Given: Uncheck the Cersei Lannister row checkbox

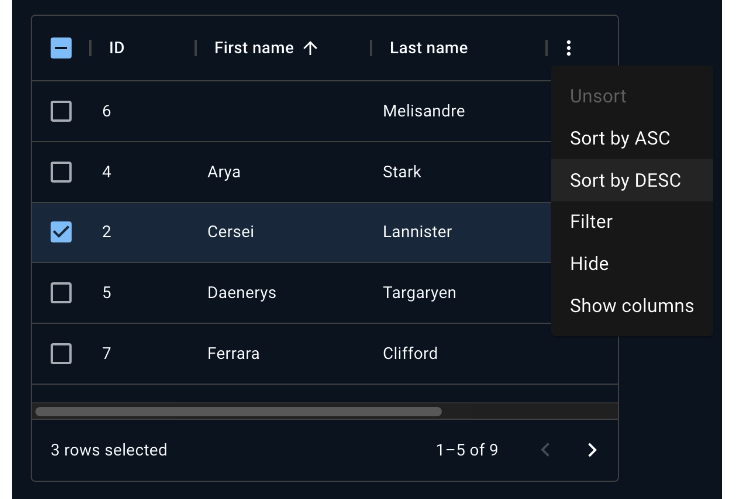Looking at the screenshot, I should 61,232.
